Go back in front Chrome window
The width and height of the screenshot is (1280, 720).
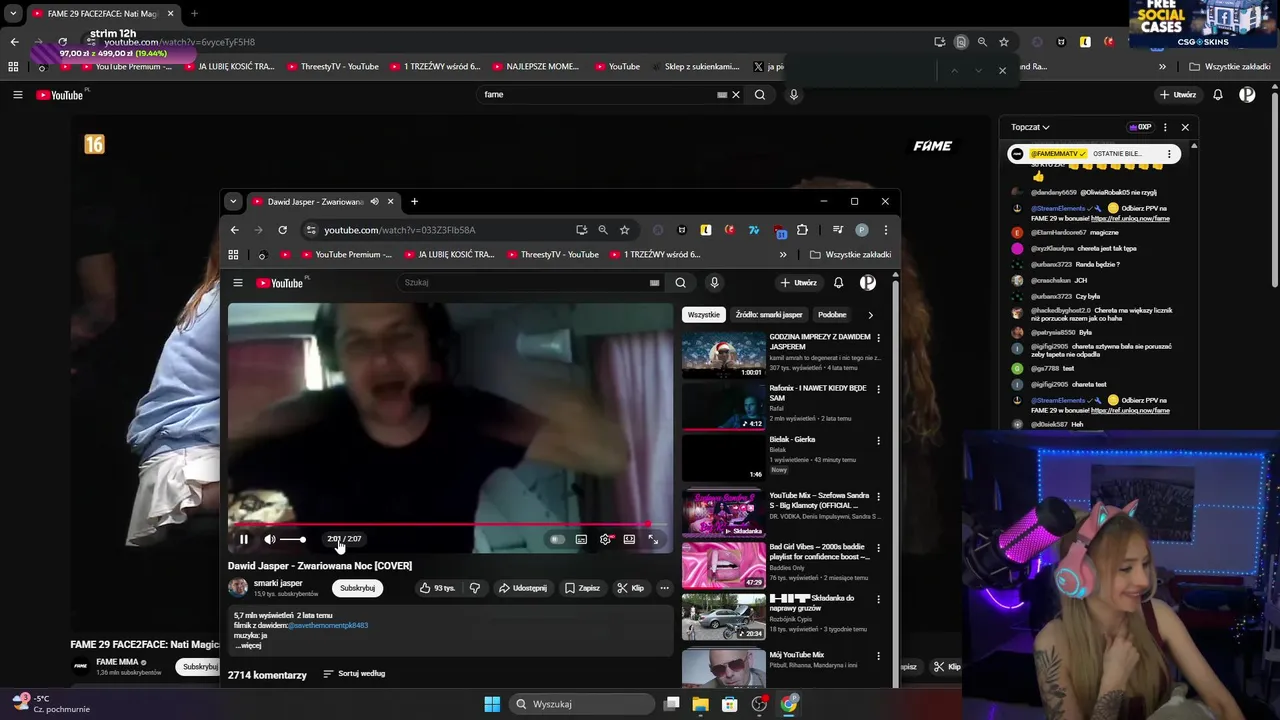[x=235, y=230]
